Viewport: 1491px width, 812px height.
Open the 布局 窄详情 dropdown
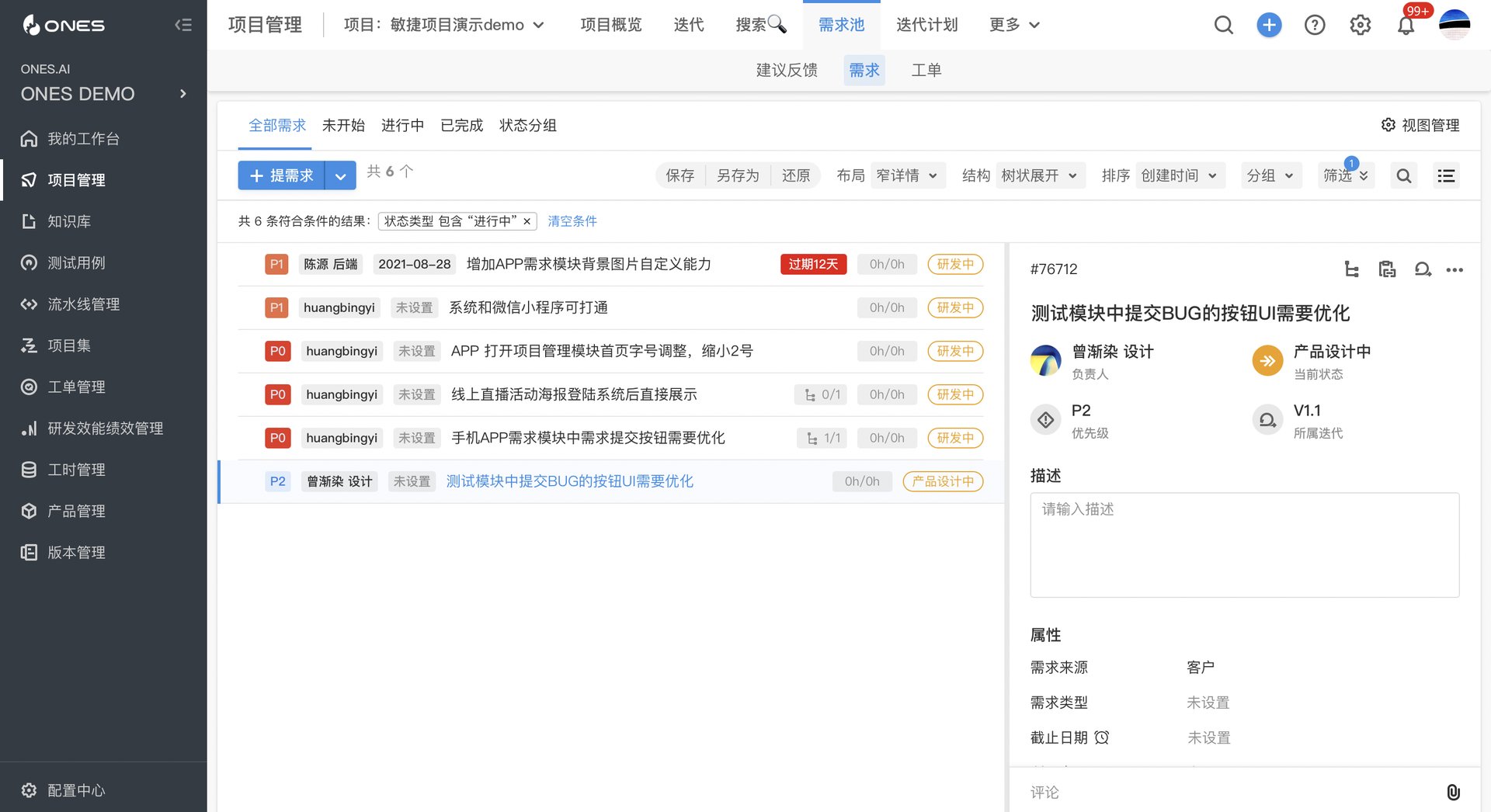(x=907, y=175)
